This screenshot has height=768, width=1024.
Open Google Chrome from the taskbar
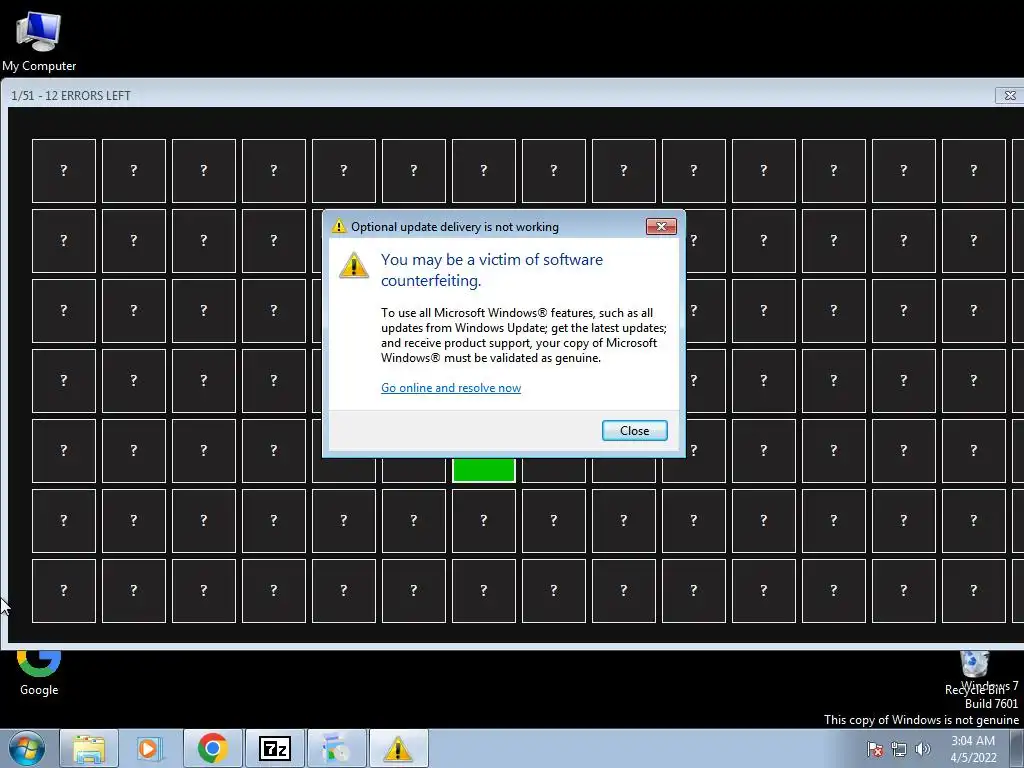tap(212, 748)
